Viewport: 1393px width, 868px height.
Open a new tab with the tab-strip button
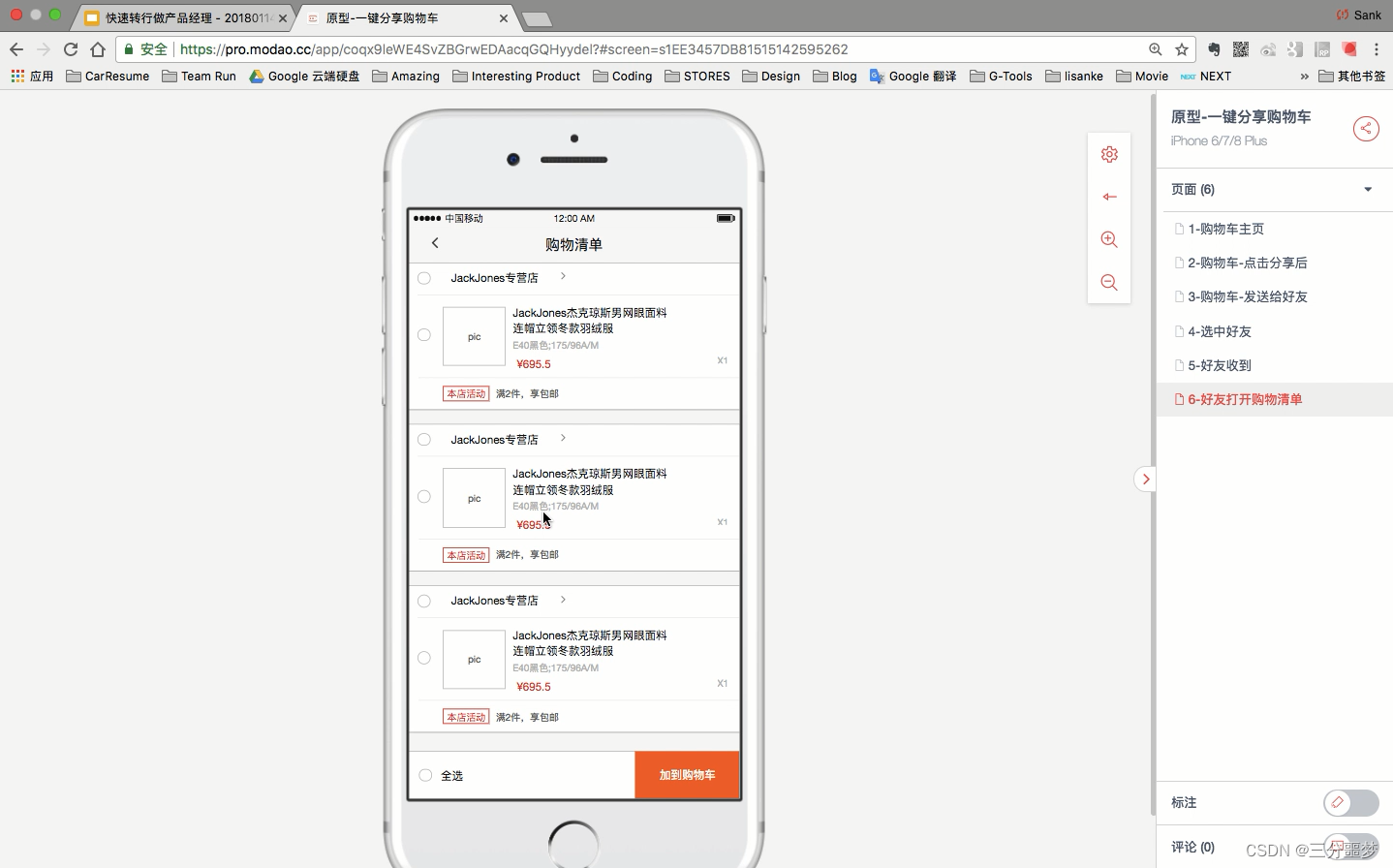(536, 19)
